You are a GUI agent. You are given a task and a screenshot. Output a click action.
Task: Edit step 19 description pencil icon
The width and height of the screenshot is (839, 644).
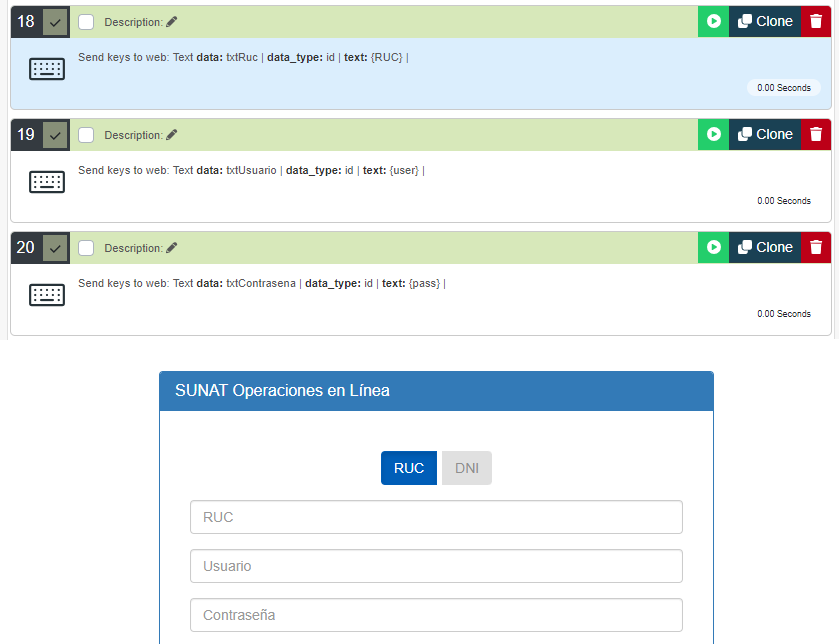(x=172, y=135)
